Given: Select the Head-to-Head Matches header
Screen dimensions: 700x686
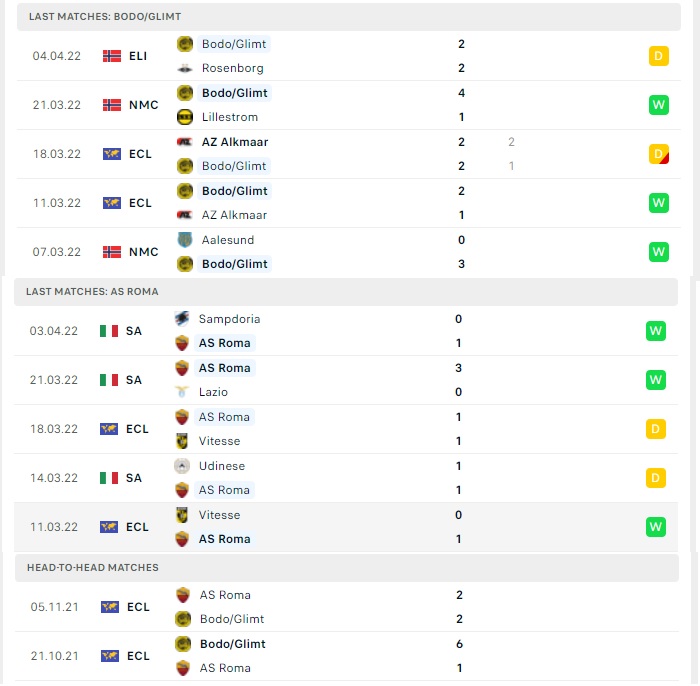Looking at the screenshot, I should click(347, 568).
